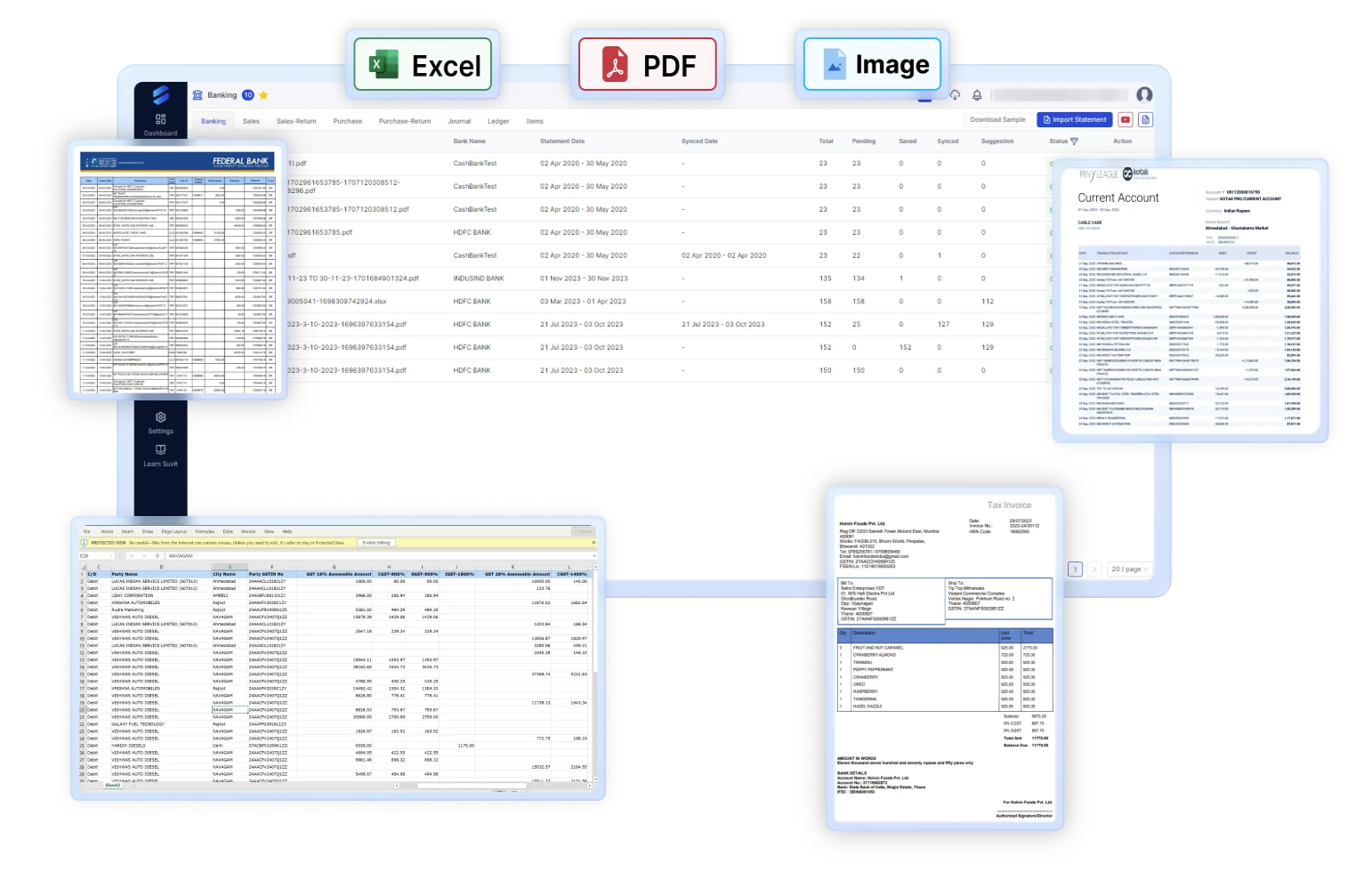Open the Learn Suvit sidebar icon
Viewport: 1372px width, 888px height.
coord(160,450)
